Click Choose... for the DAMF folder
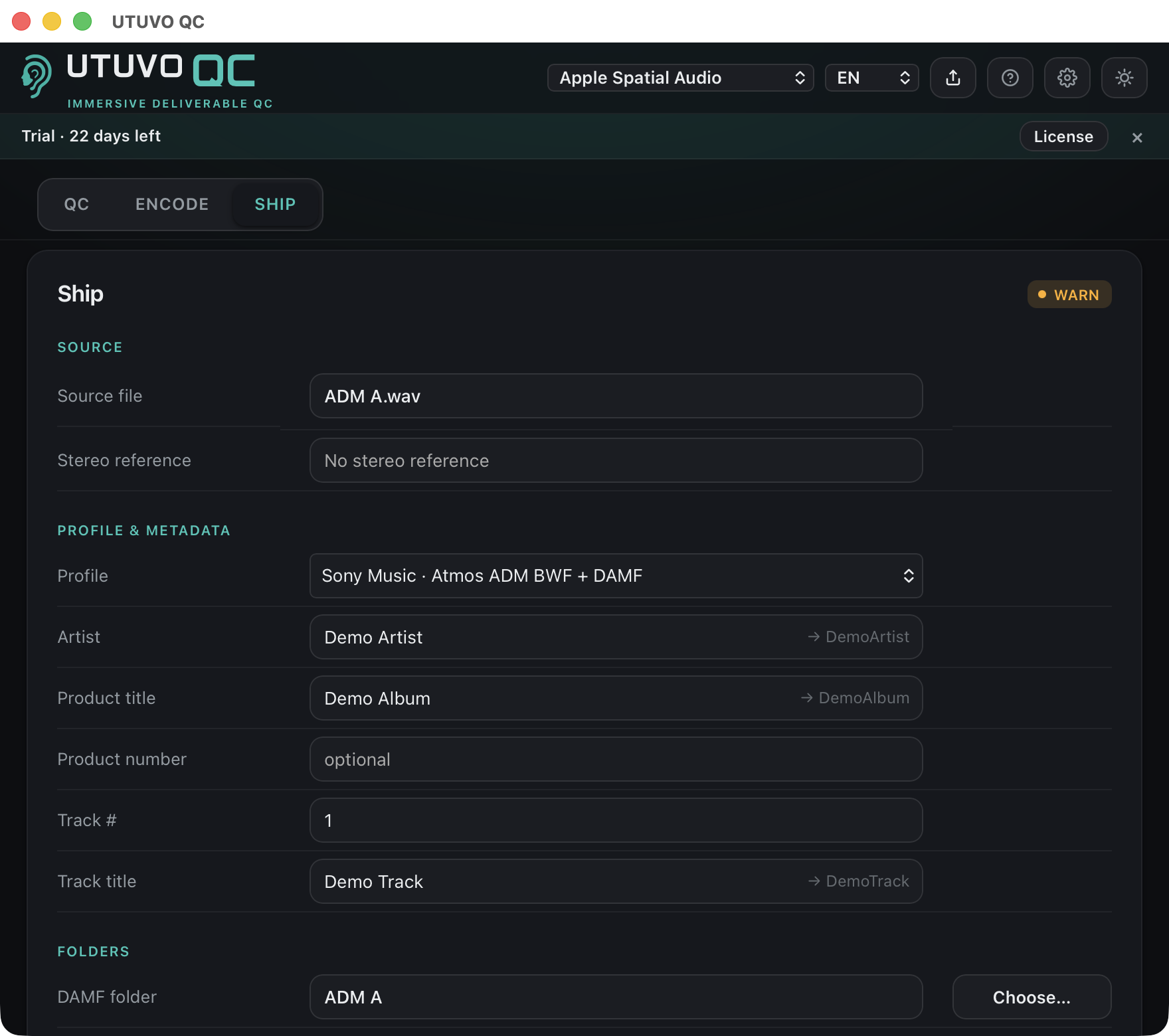This screenshot has height=1036, width=1169. coord(1032,997)
